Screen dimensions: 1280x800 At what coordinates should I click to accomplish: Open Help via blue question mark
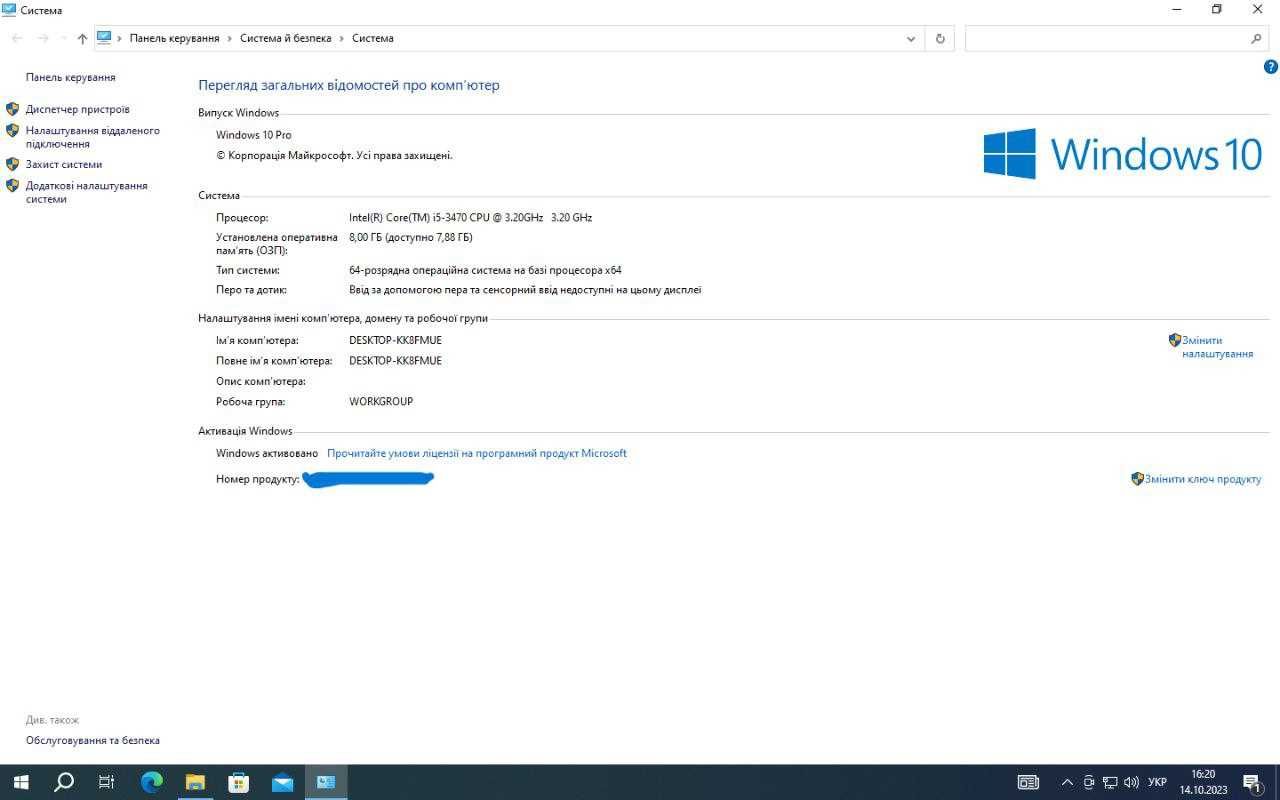1271,67
